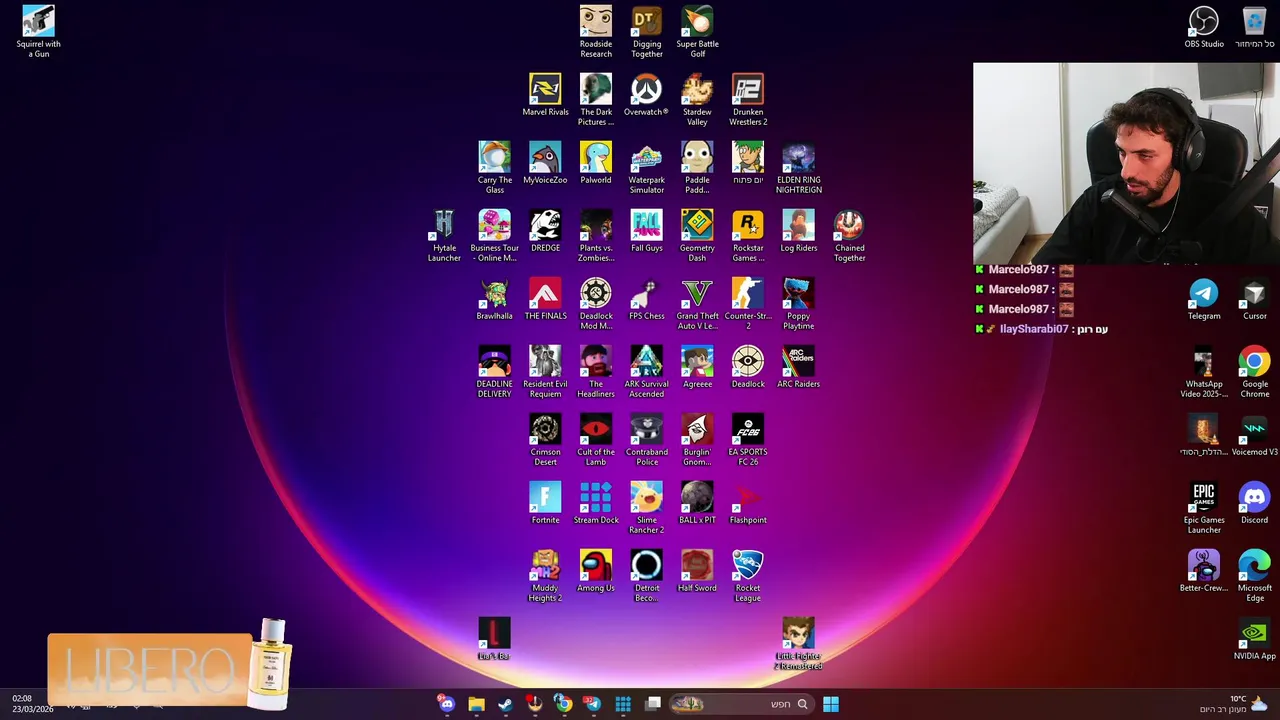Launch EA SPORTS FC 26 shortcut
The image size is (1280, 720).
coord(748,439)
